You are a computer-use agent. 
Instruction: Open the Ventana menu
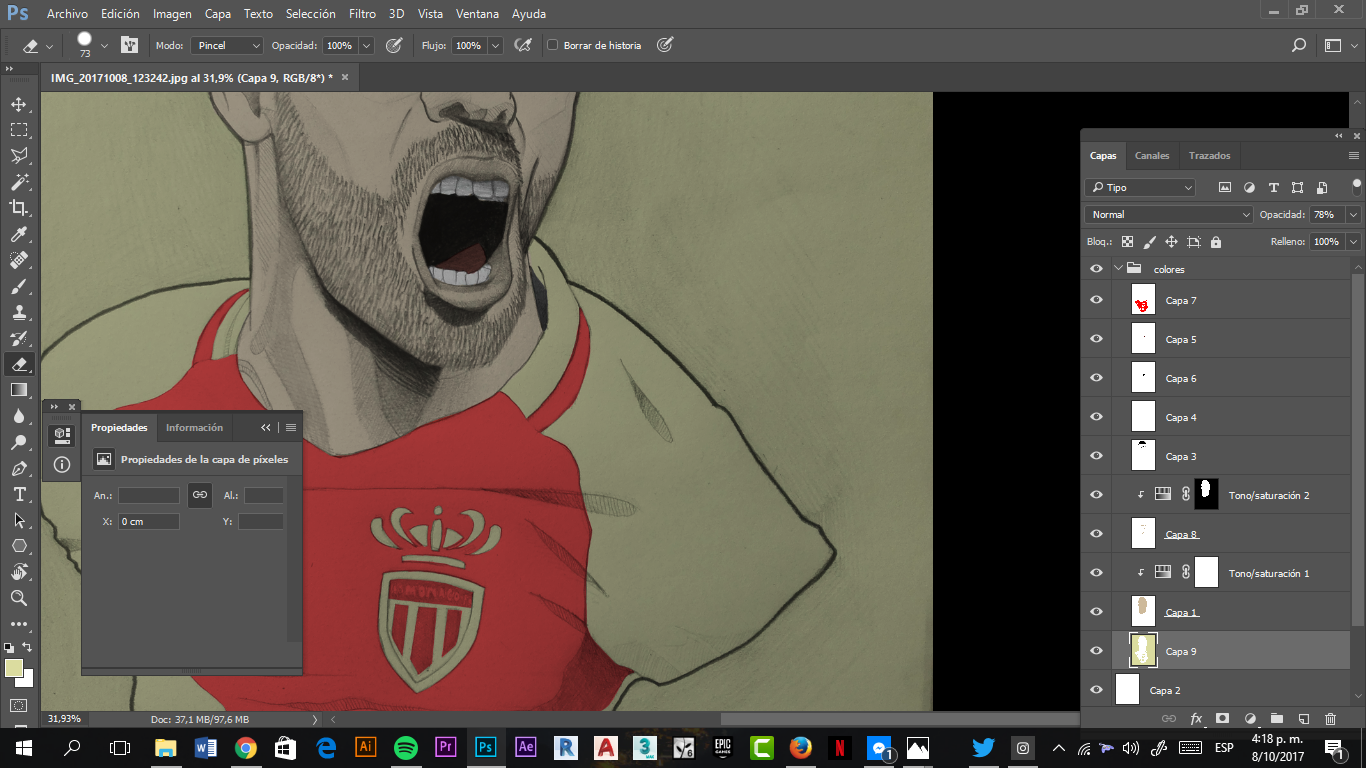477,14
